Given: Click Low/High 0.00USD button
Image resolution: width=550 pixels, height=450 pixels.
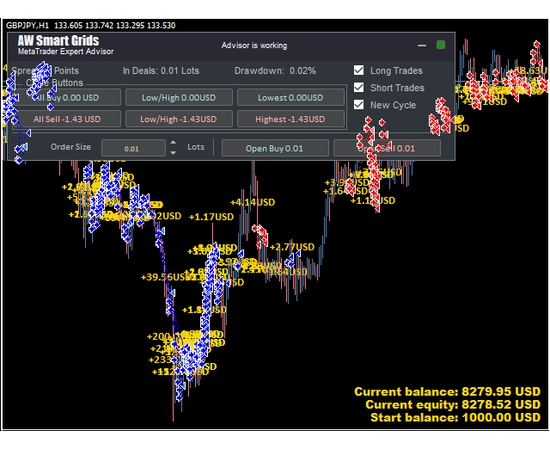Looking at the screenshot, I should pos(179,98).
